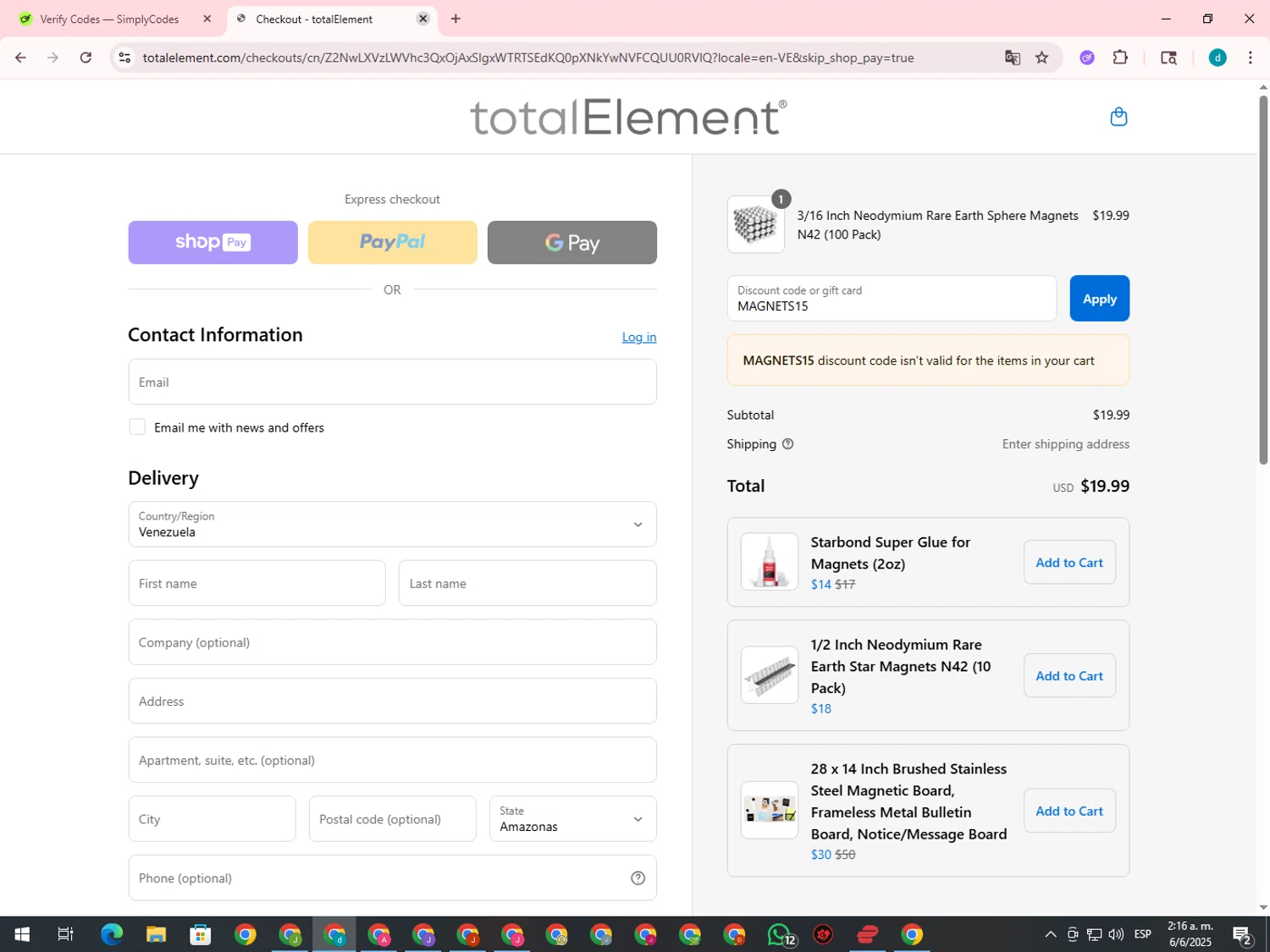Switch to the Verify Codes SimplyCodes tab
1270x952 pixels.
(x=110, y=19)
